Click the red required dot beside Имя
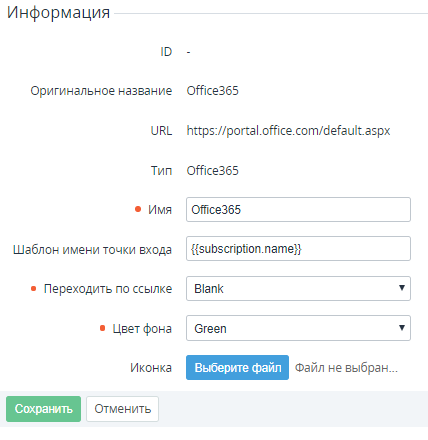The width and height of the screenshot is (428, 440). point(138,209)
